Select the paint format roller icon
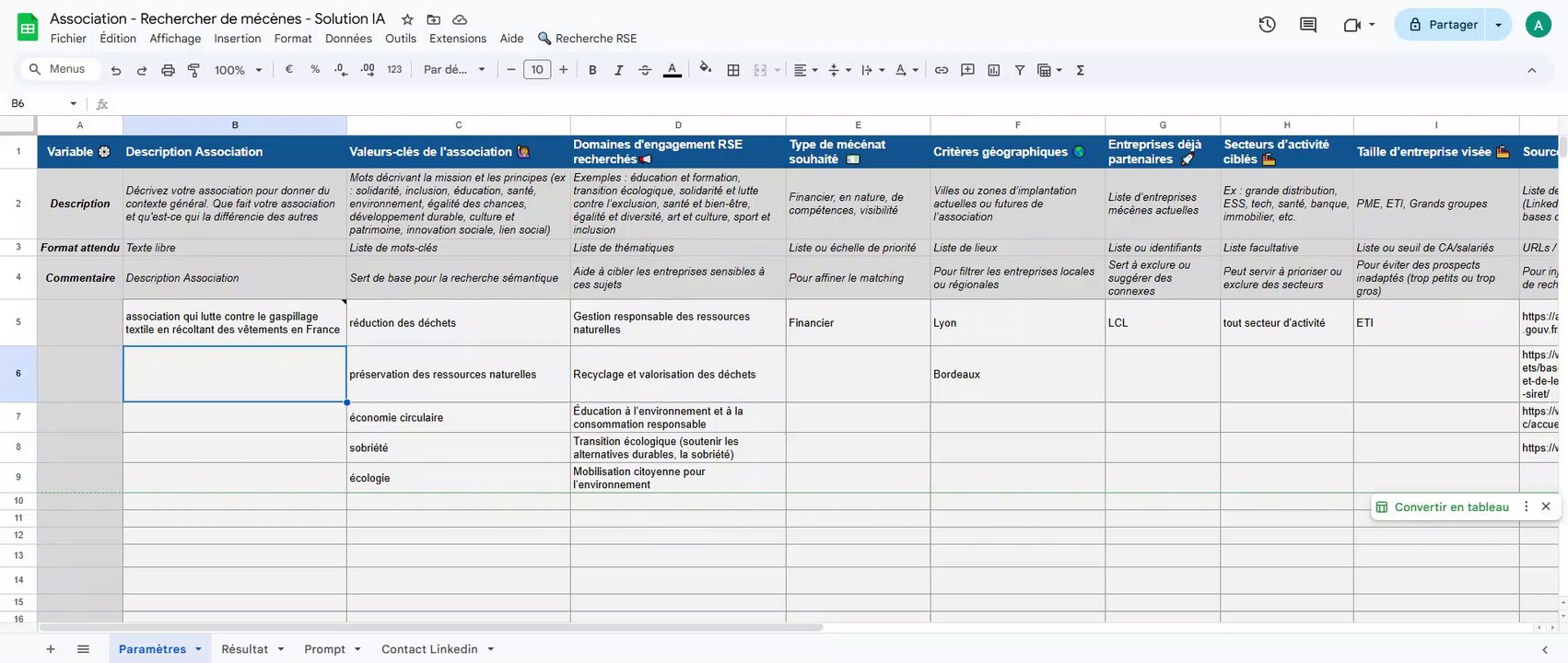Screen dimensions: 1568x663 [x=193, y=70]
